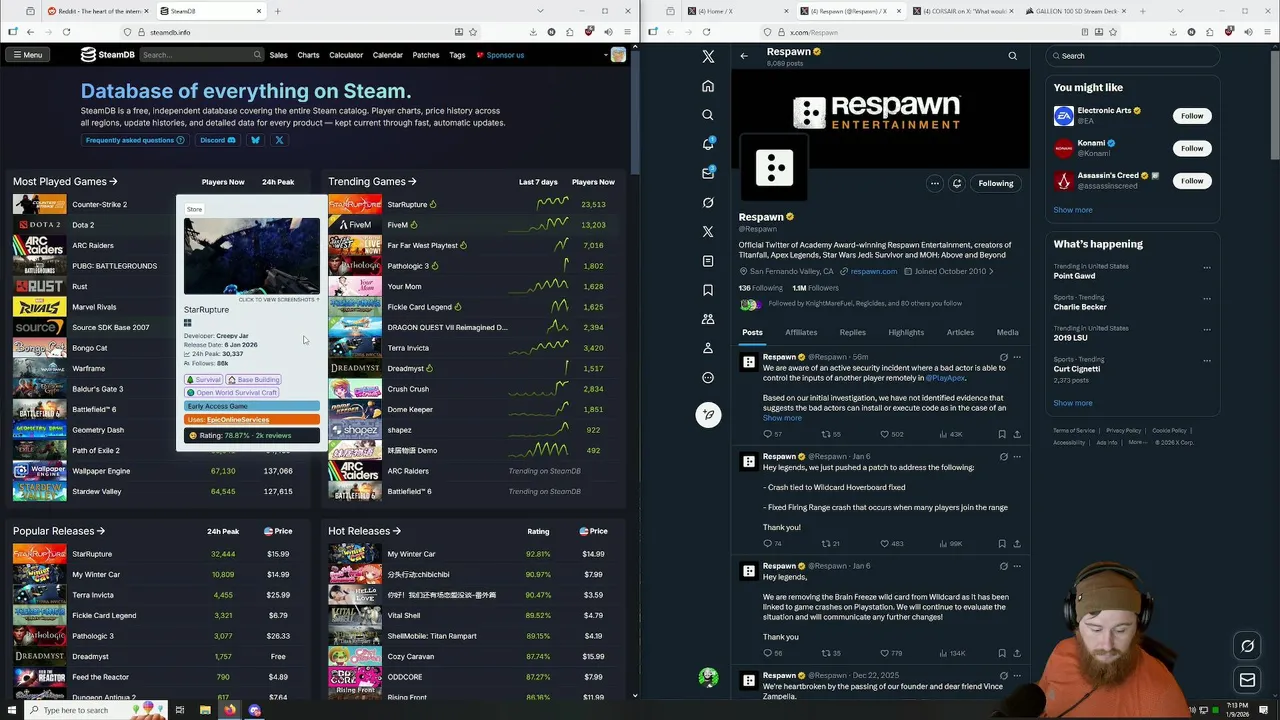The image size is (1280, 720).
Task: Open X Notifications bell icon
Action: (708, 144)
